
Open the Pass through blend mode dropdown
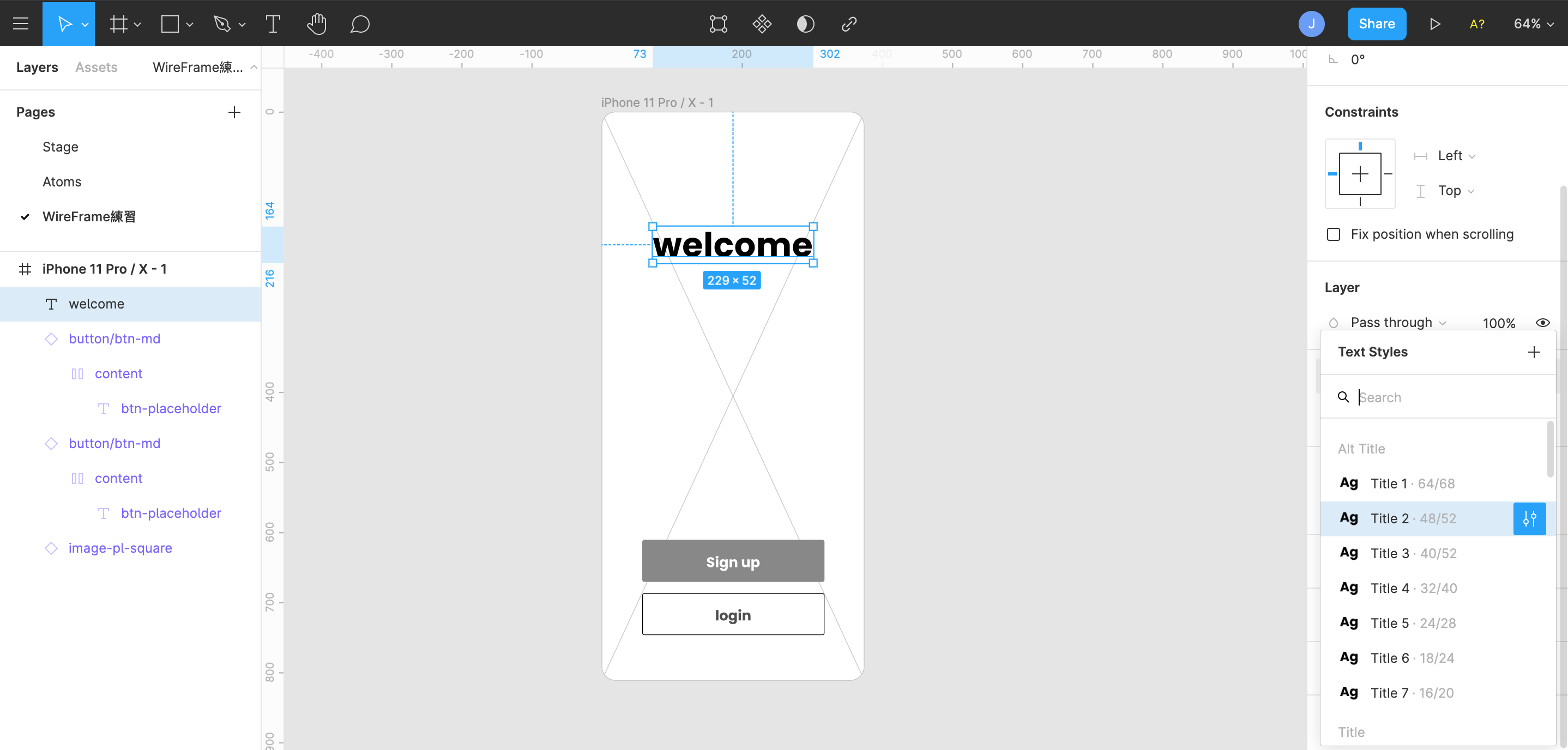click(1397, 323)
